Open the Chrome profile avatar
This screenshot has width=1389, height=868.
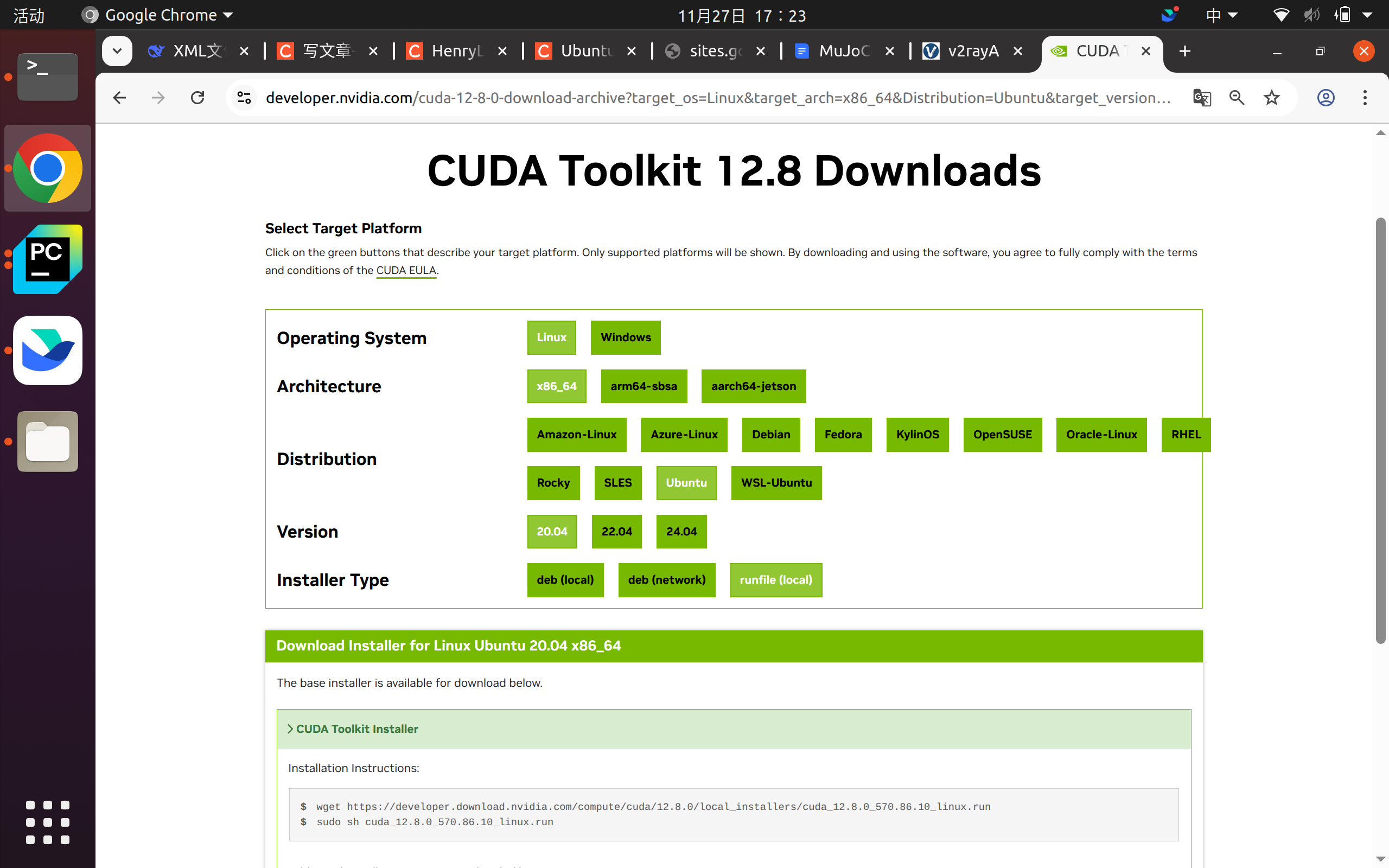click(x=1327, y=98)
